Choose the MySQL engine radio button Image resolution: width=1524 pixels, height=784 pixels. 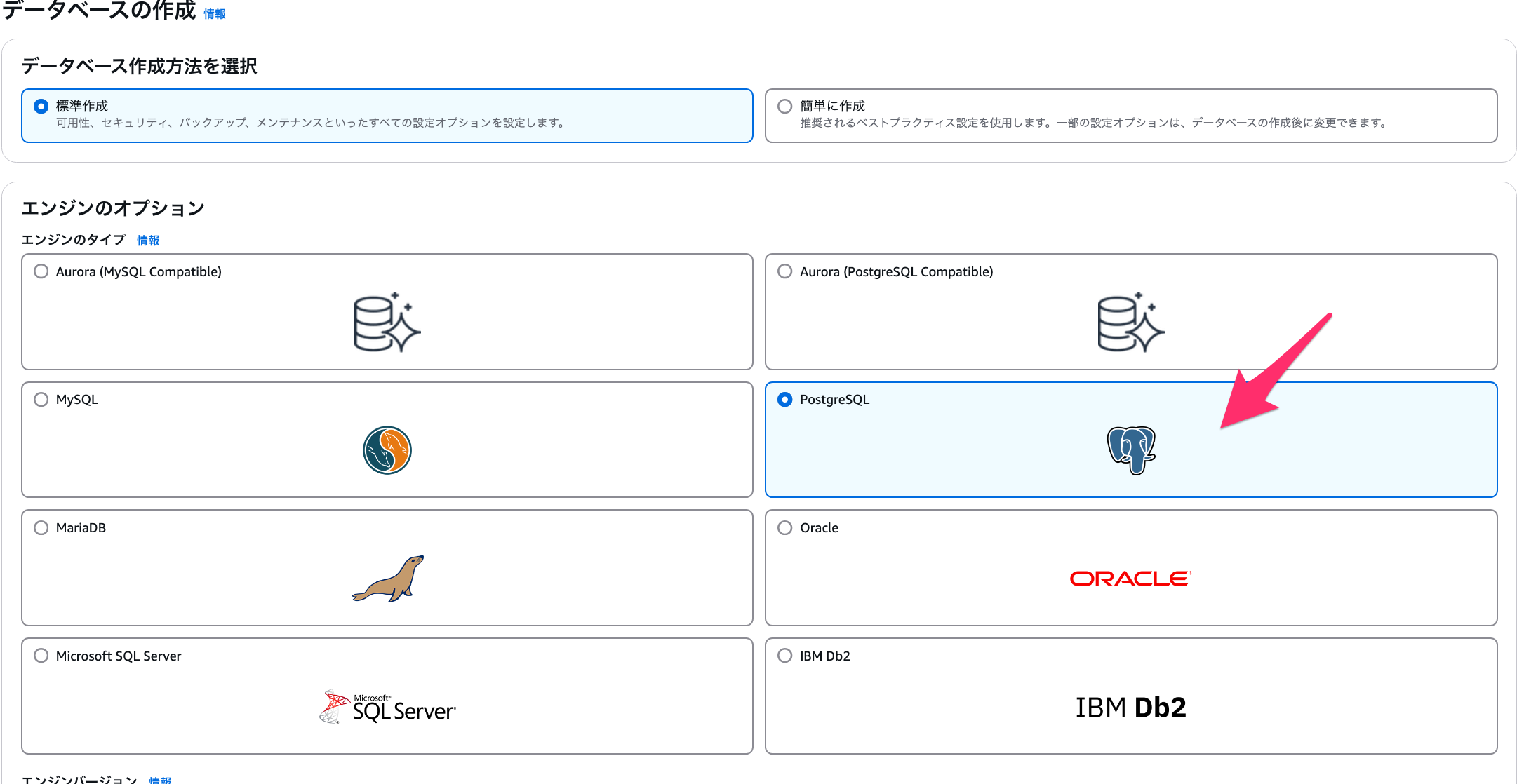click(x=41, y=399)
